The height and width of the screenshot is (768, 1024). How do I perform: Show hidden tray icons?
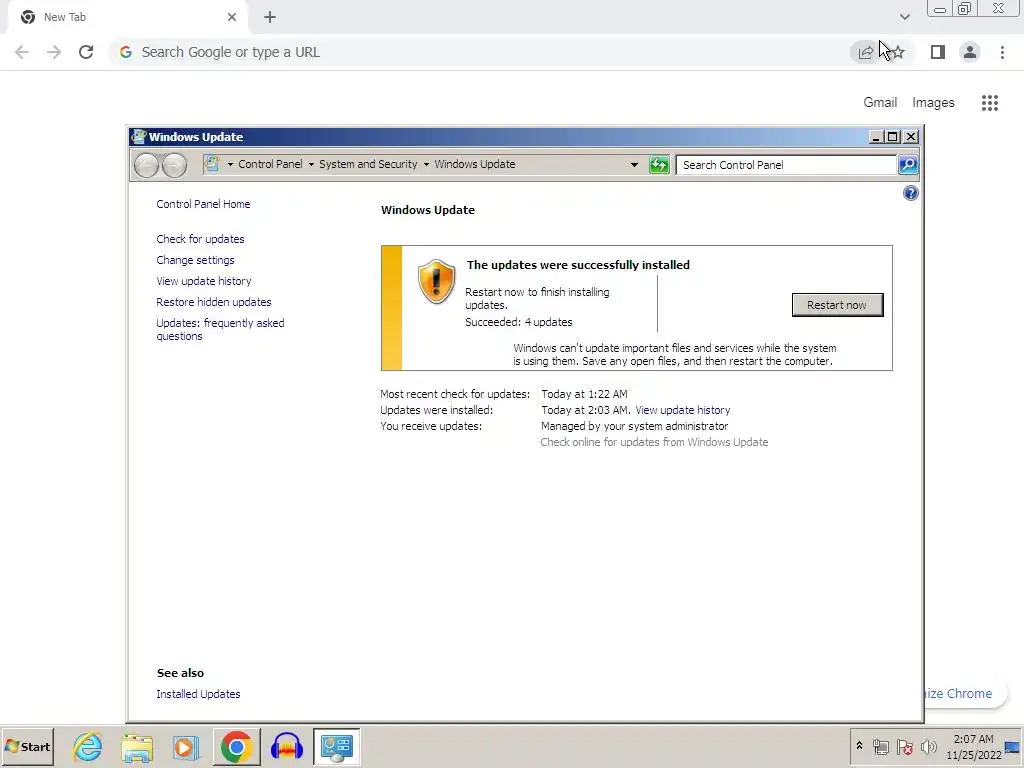[x=859, y=746]
